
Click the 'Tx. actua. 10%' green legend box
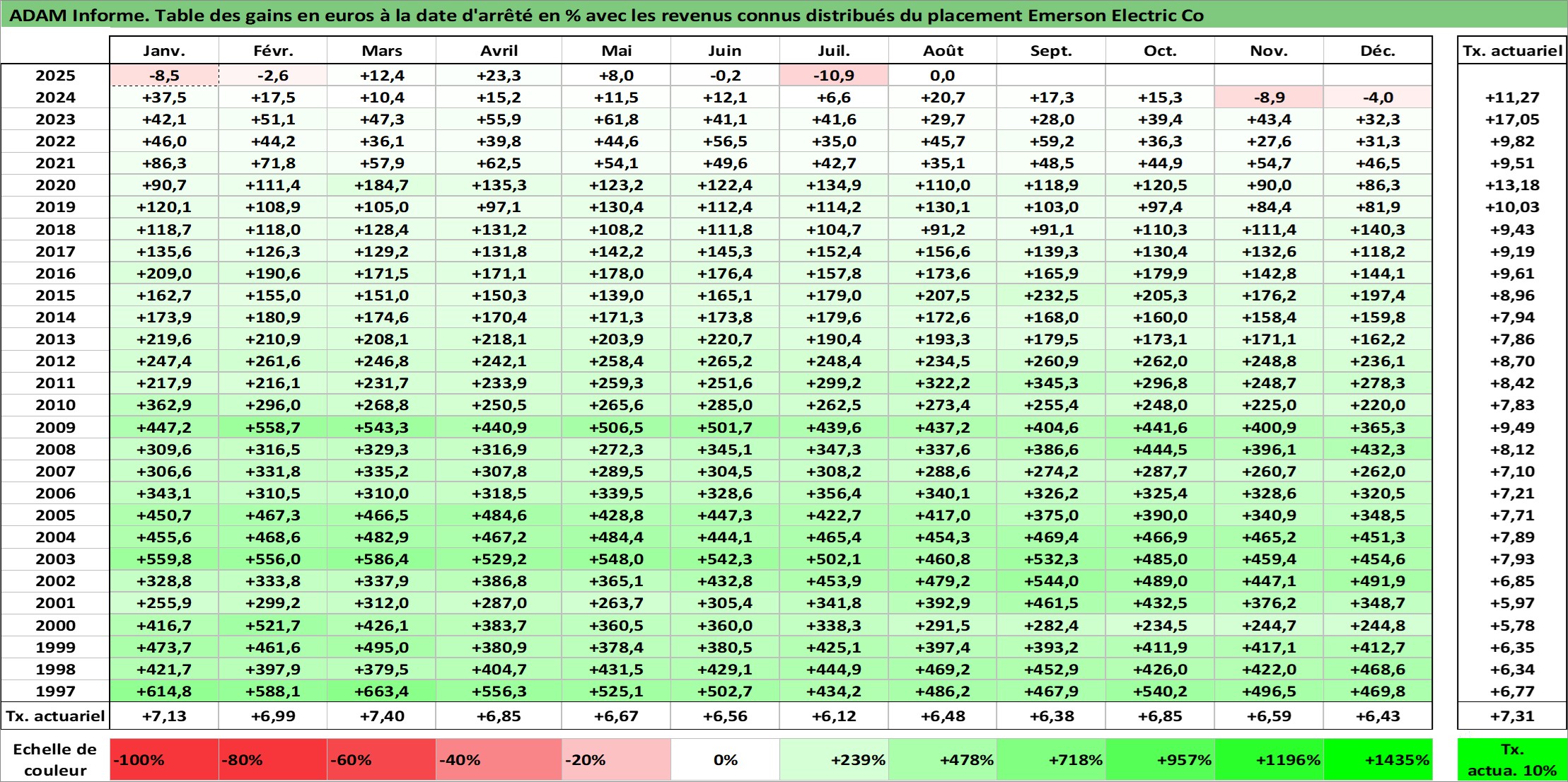point(1512,760)
